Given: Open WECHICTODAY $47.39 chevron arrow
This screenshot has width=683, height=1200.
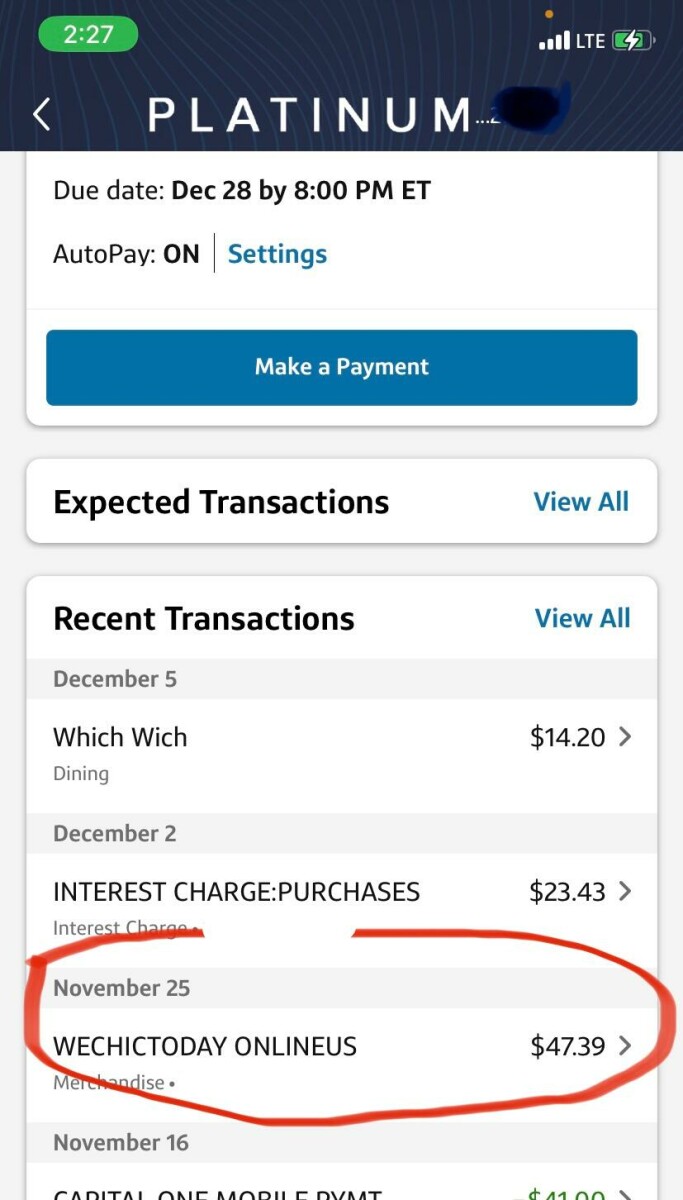Looking at the screenshot, I should tap(625, 1046).
